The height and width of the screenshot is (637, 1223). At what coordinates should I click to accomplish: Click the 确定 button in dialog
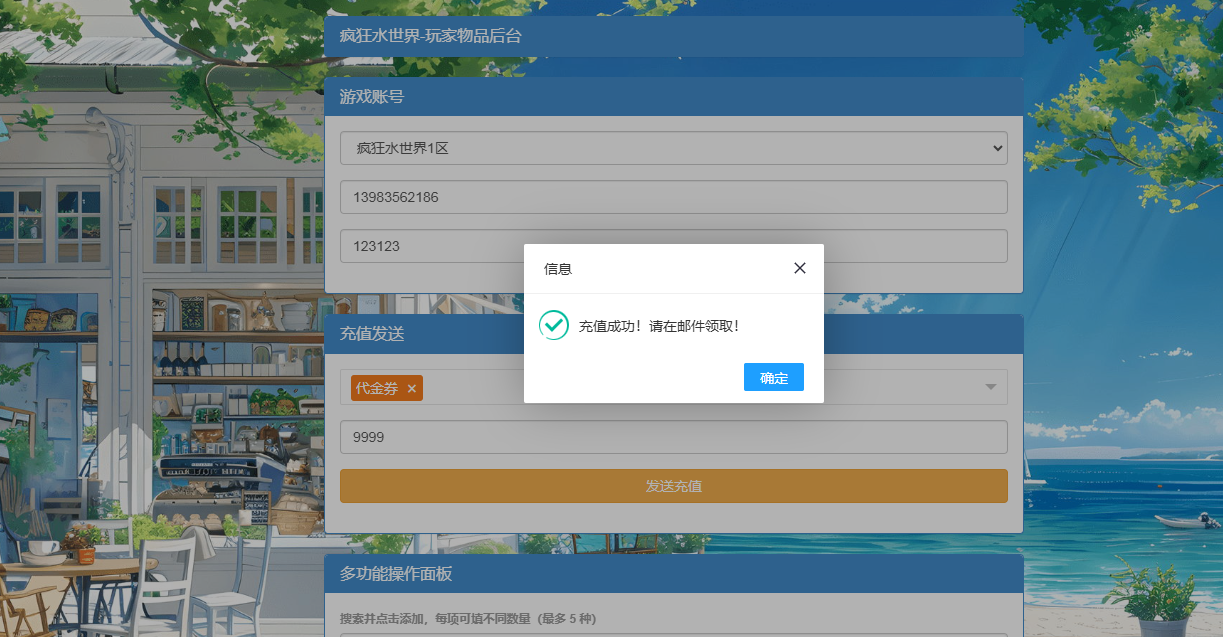(774, 377)
